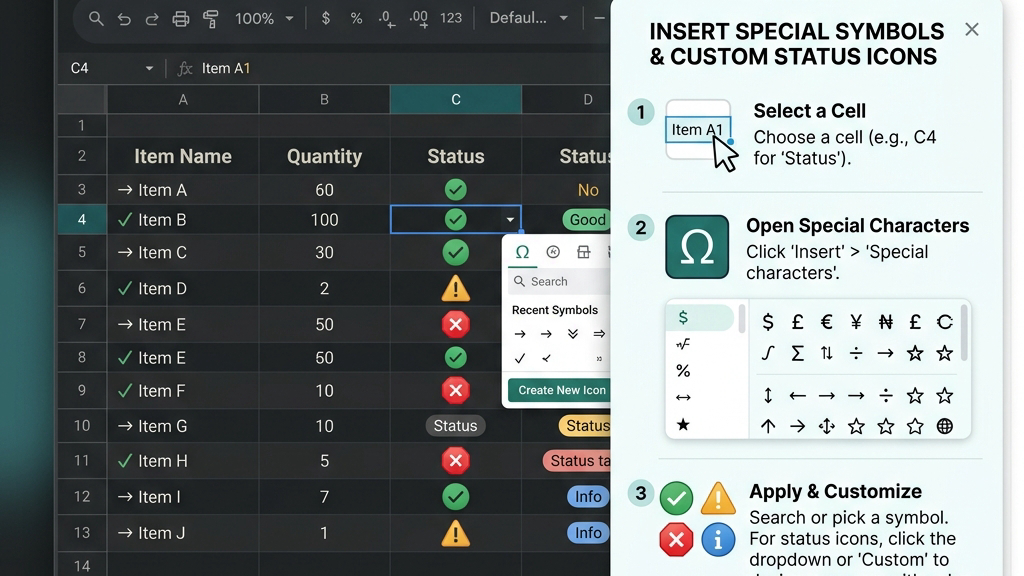1024x576 pixels.
Task: Click the Good status chip in row 4
Action: (586, 220)
